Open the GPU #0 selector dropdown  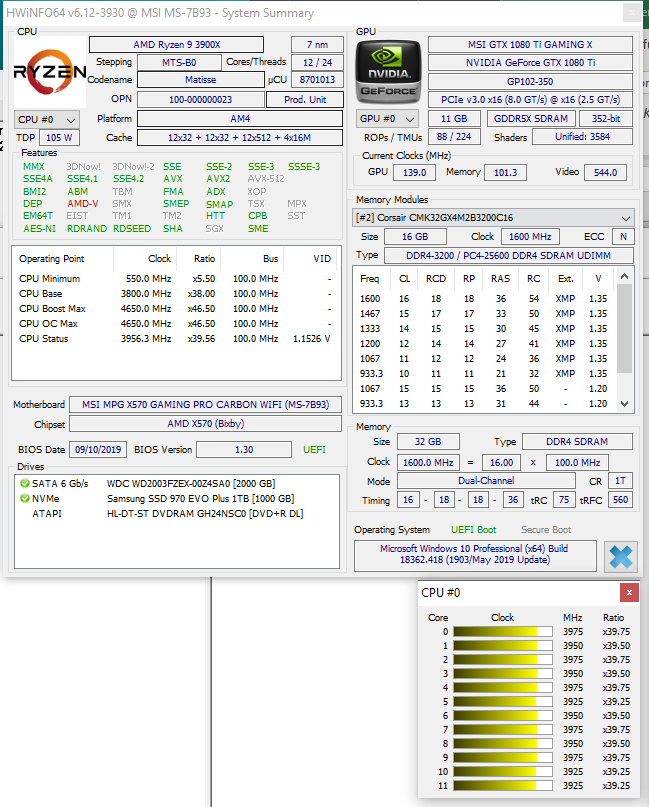point(388,119)
